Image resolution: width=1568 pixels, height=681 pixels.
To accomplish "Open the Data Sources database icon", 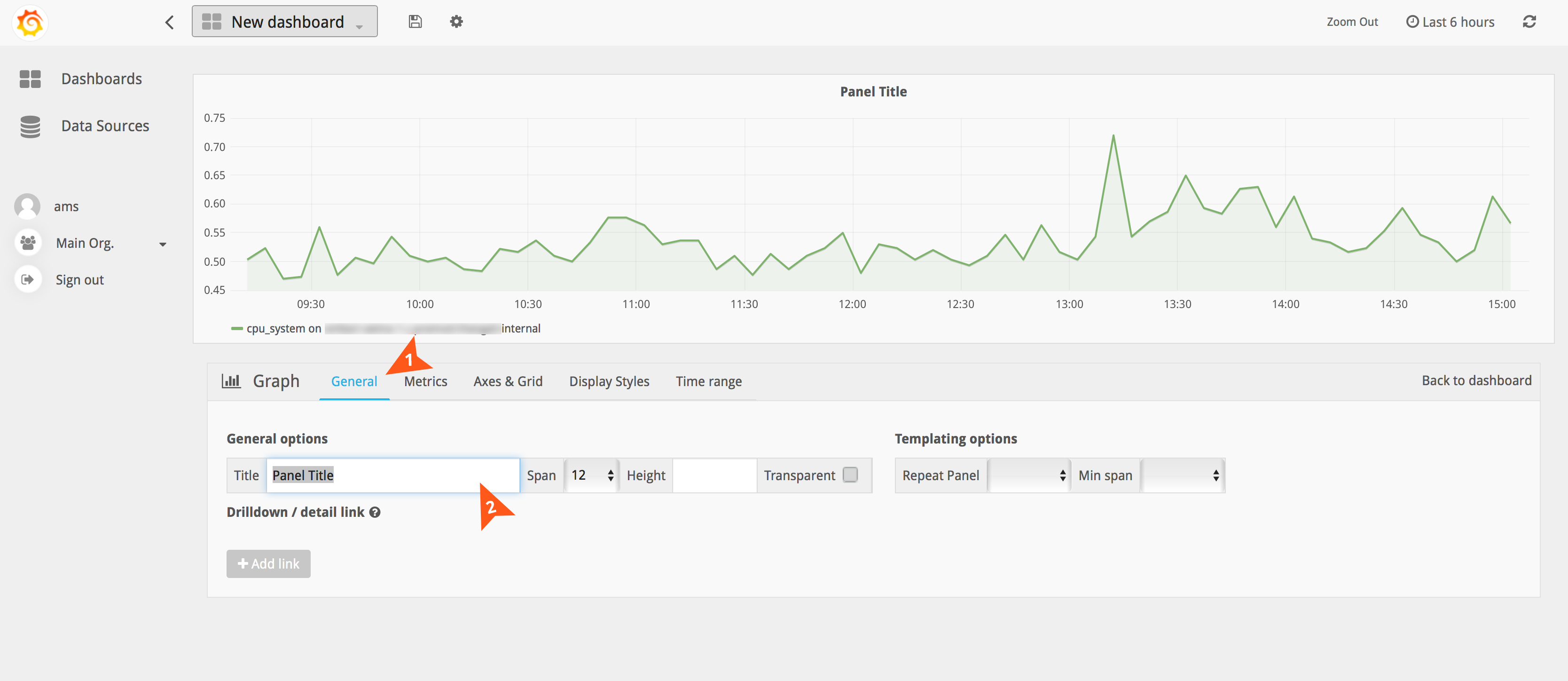I will pos(30,126).
